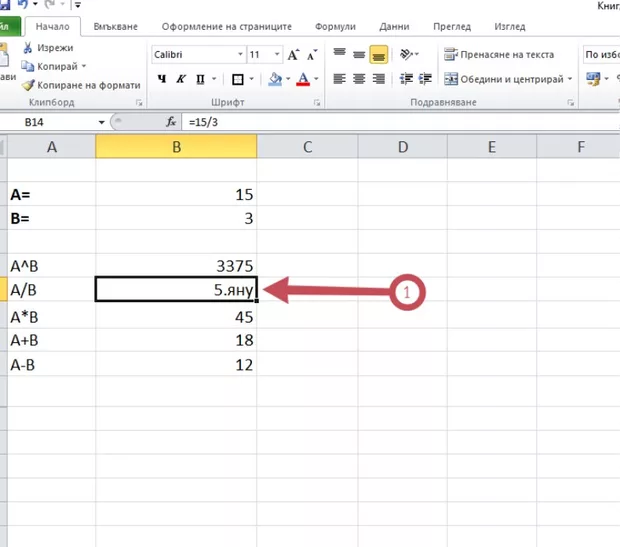Image resolution: width=620 pixels, height=547 pixels.
Task: Click the Insert Function fx icon
Action: [171, 122]
